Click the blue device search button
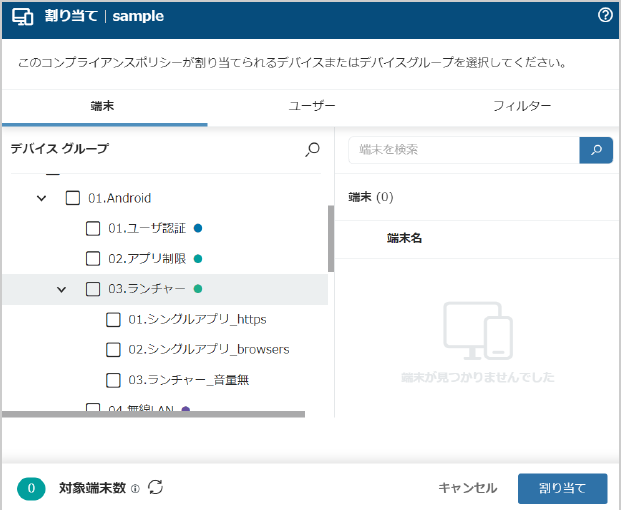This screenshot has height=510, width=621. pyautogui.click(x=596, y=150)
